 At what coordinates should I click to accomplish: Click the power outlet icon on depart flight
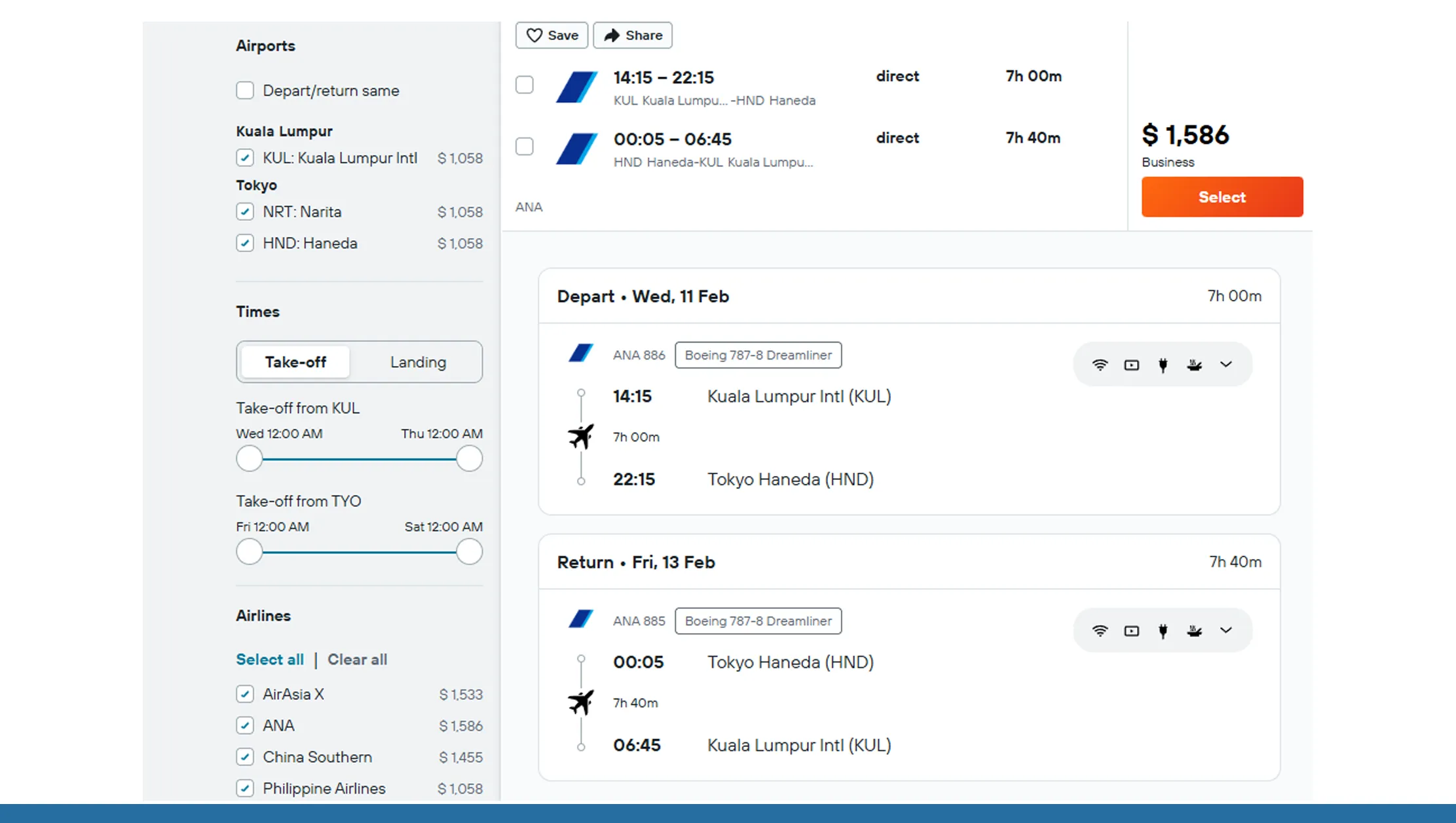point(1163,364)
